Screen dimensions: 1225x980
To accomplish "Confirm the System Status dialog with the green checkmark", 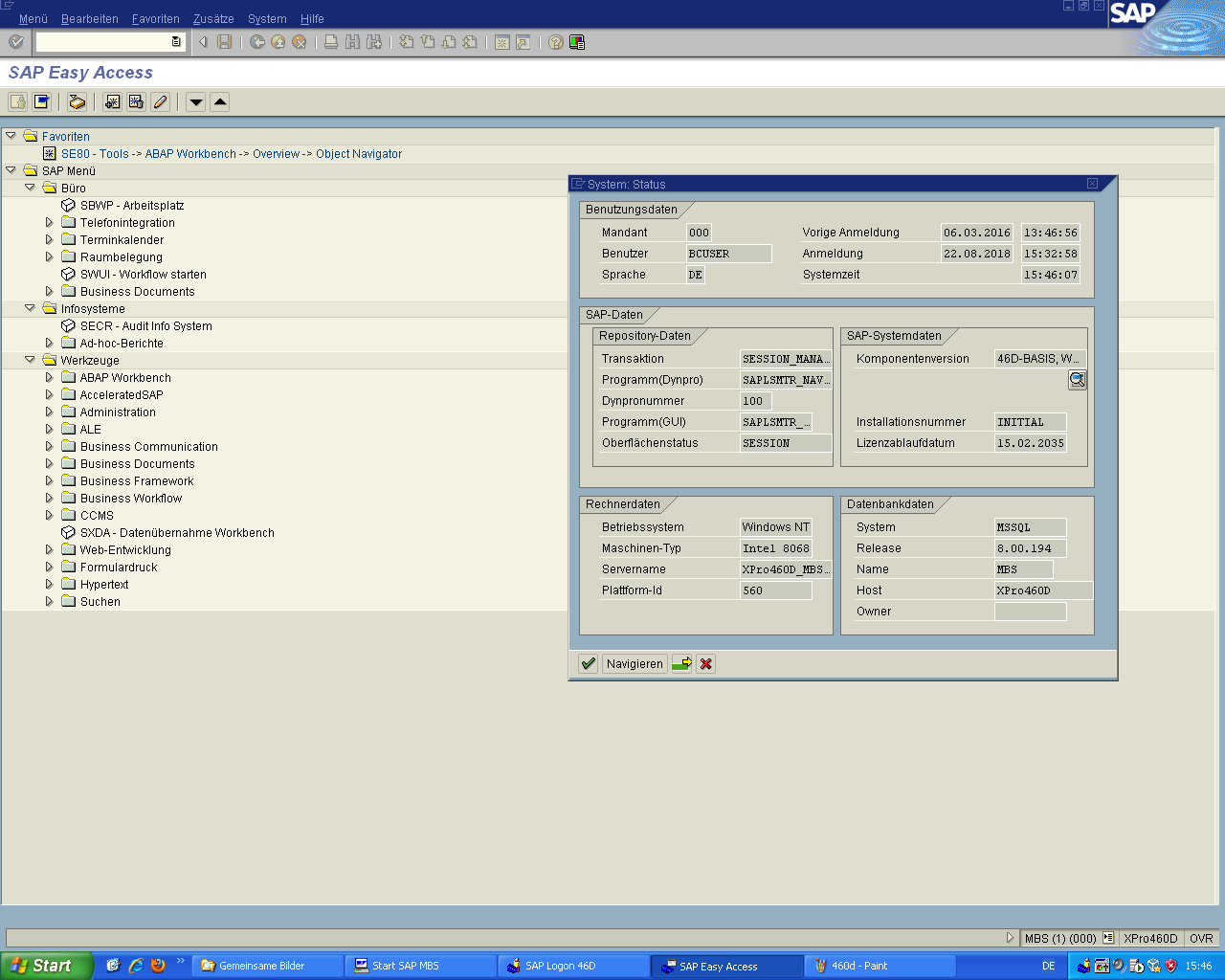I will coord(589,663).
